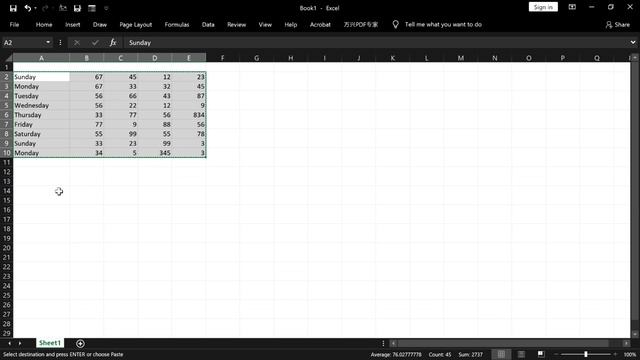Open Ribbon Display Options icon
The width and height of the screenshot is (640, 360).
[x=572, y=7]
